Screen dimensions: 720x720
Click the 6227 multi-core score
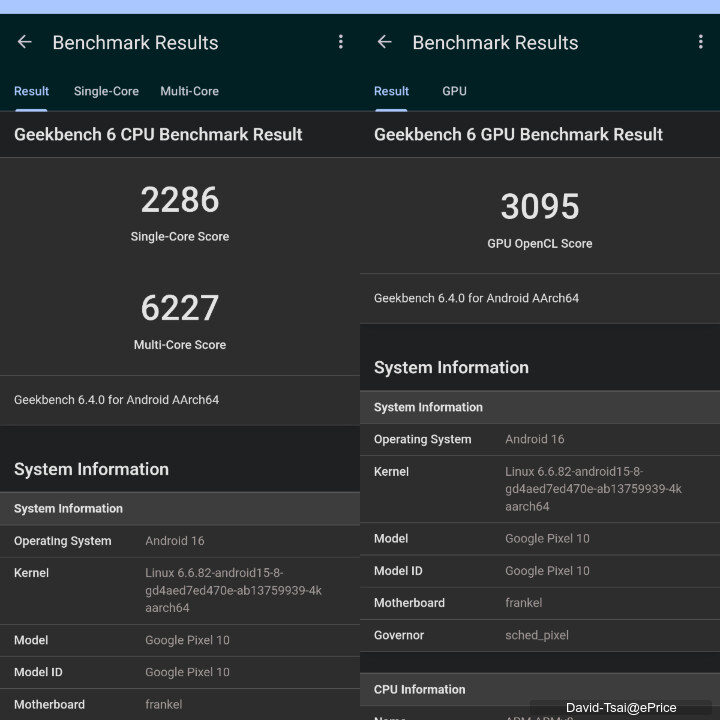click(180, 308)
